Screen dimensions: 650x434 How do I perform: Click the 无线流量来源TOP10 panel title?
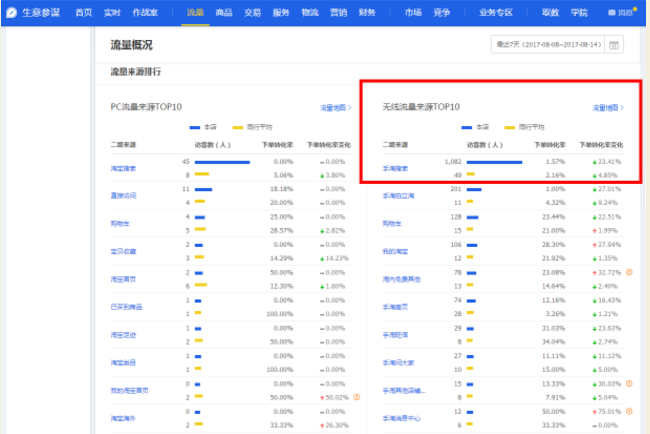pyautogui.click(x=421, y=107)
